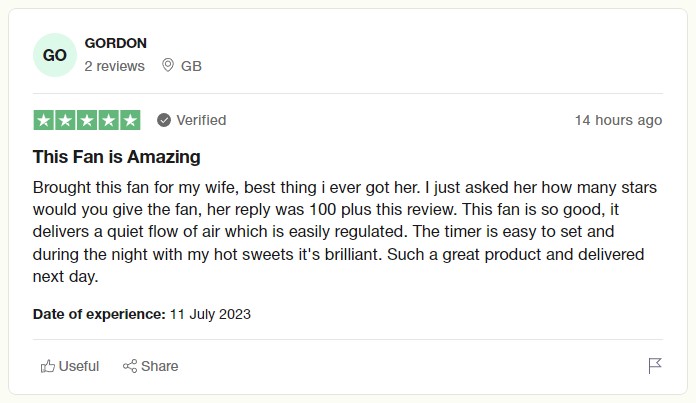Open GORDON's reviewer profile name
This screenshot has height=403, width=696.
(x=115, y=43)
